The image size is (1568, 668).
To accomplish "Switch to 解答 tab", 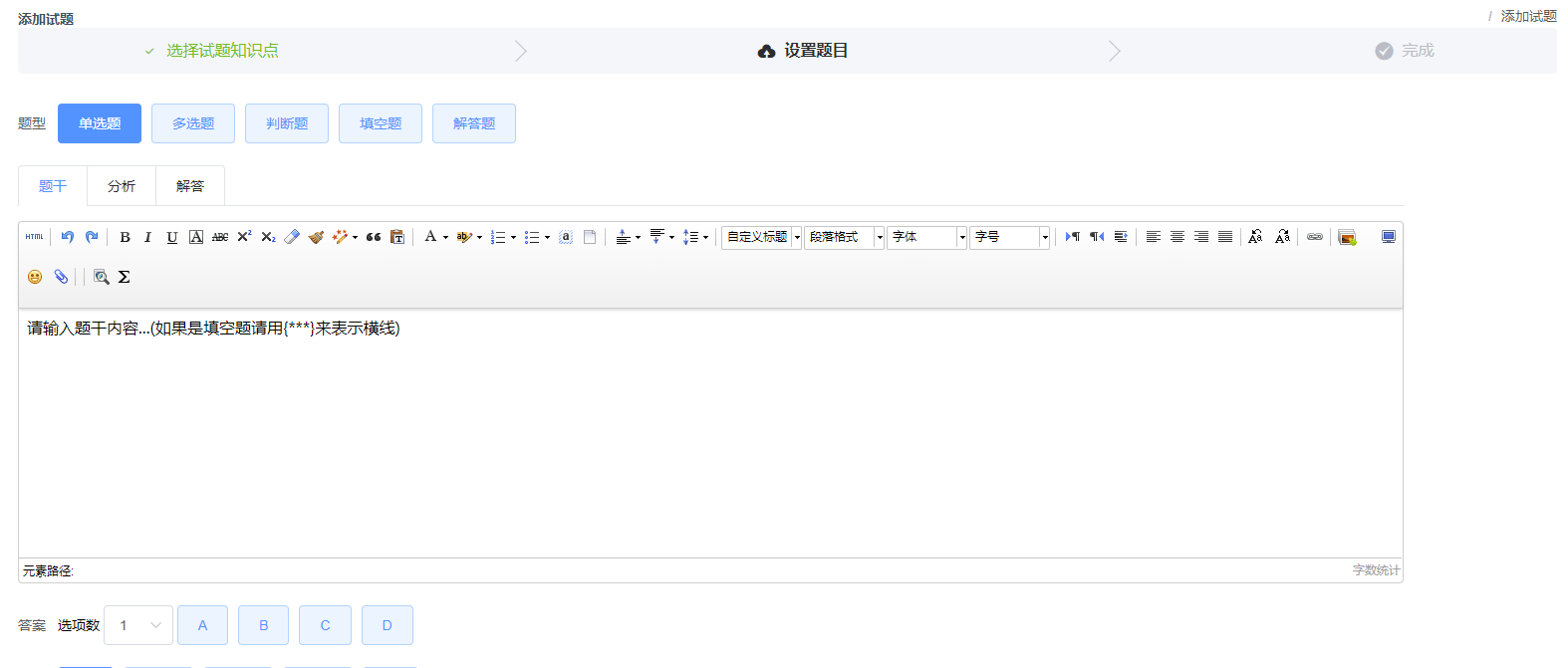I will tap(190, 186).
